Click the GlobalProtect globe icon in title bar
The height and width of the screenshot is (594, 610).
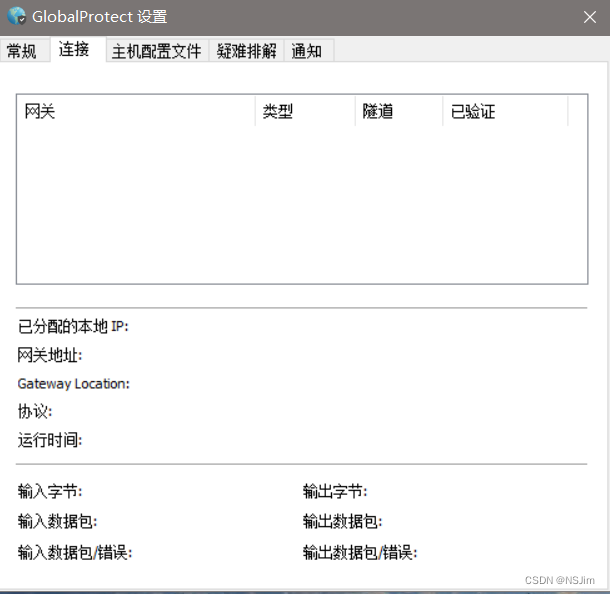(x=17, y=16)
